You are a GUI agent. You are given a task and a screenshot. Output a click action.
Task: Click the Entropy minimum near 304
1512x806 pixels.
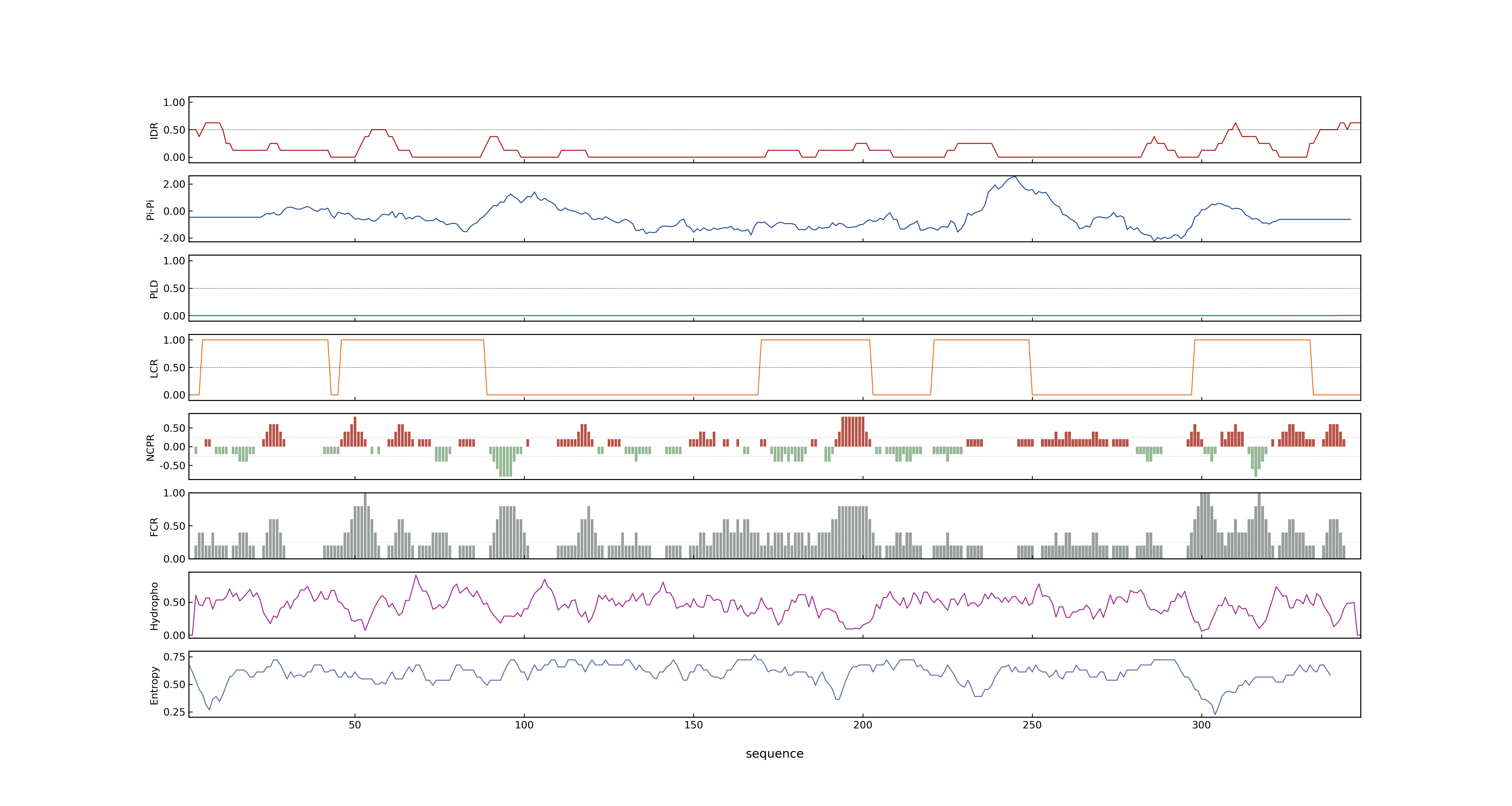click(x=1215, y=714)
